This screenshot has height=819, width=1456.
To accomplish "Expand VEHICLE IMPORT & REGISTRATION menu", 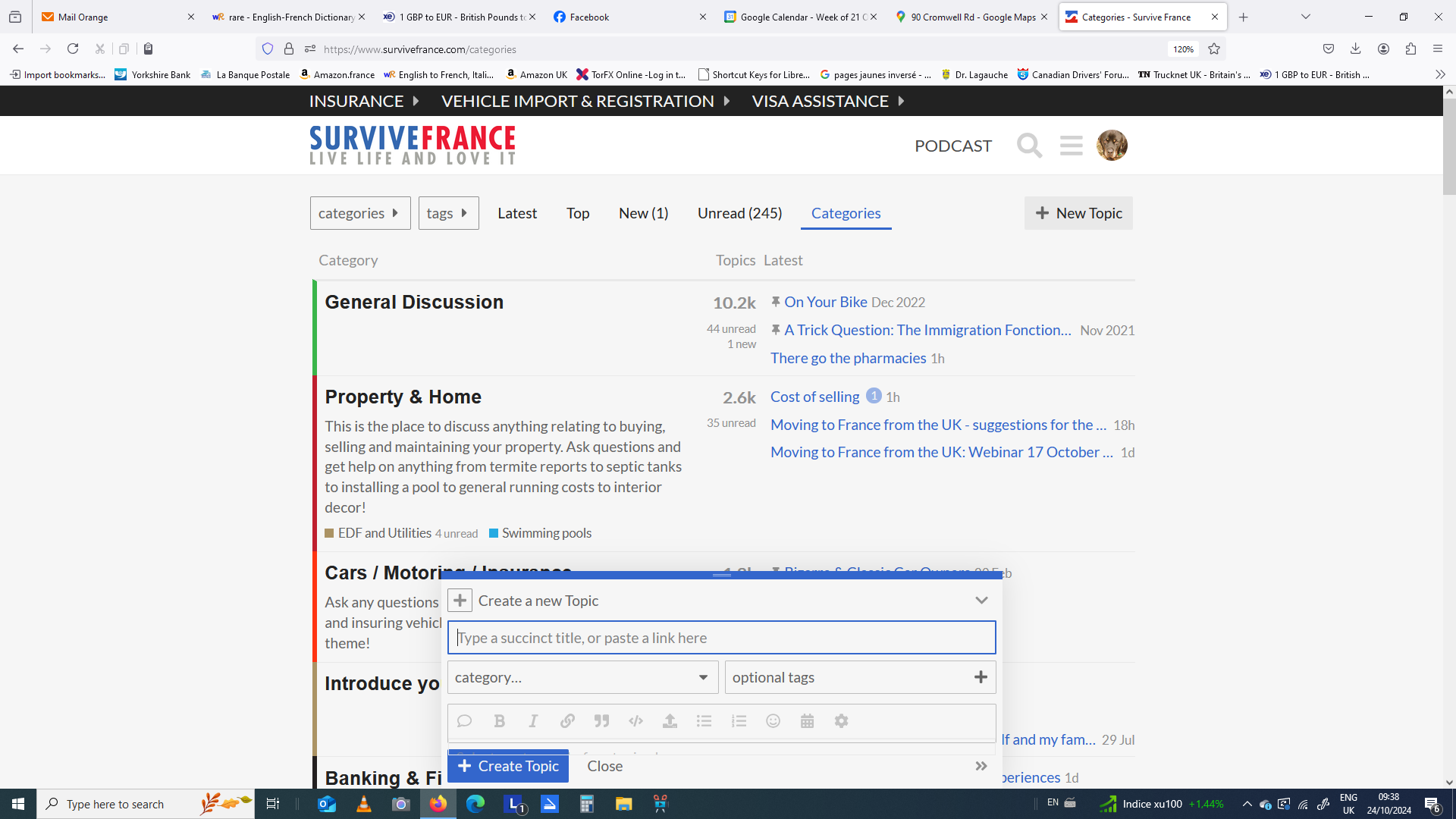I will (x=585, y=101).
